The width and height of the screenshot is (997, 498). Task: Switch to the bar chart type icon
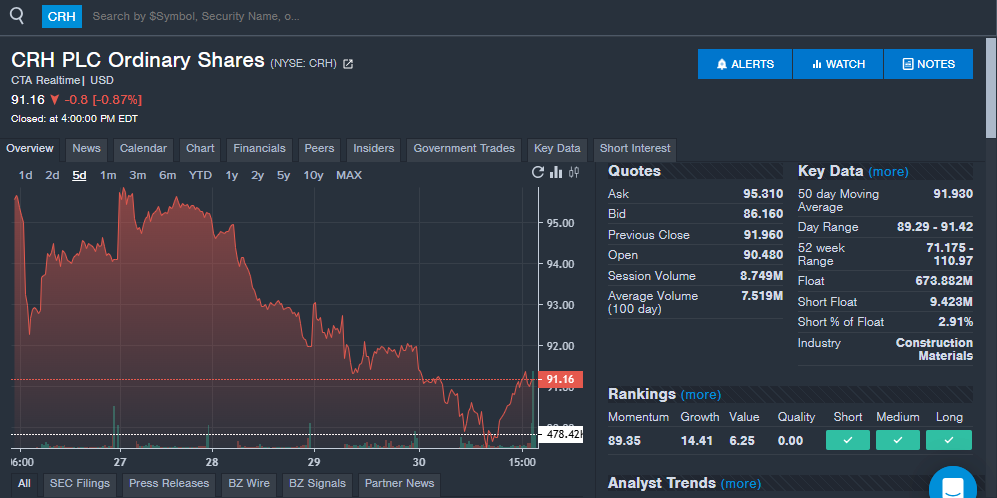click(x=556, y=172)
